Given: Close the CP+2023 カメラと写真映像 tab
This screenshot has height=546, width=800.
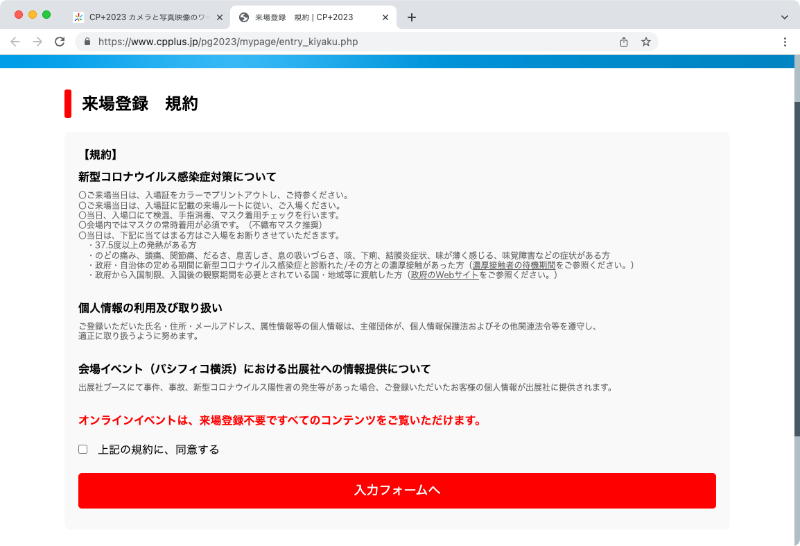Looking at the screenshot, I should pos(219,17).
